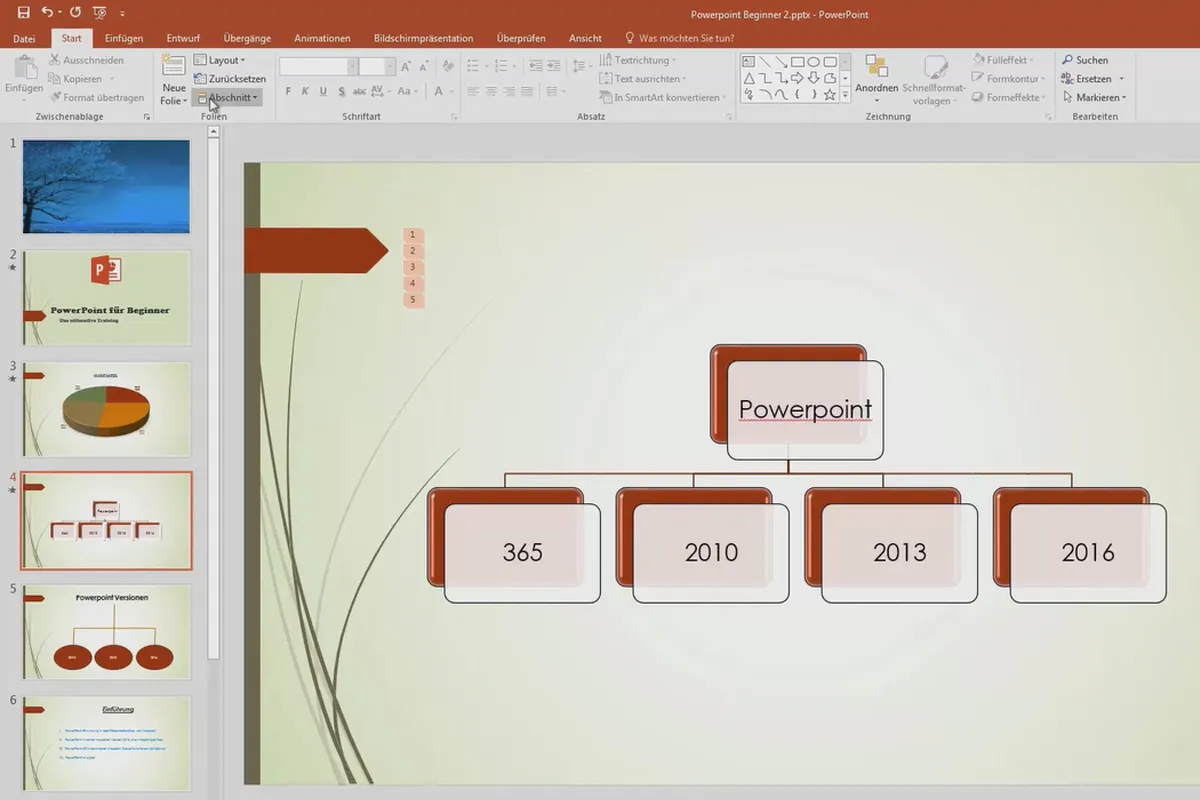Decrease font size with smaller A icon
The image size is (1200, 800).
426,66
